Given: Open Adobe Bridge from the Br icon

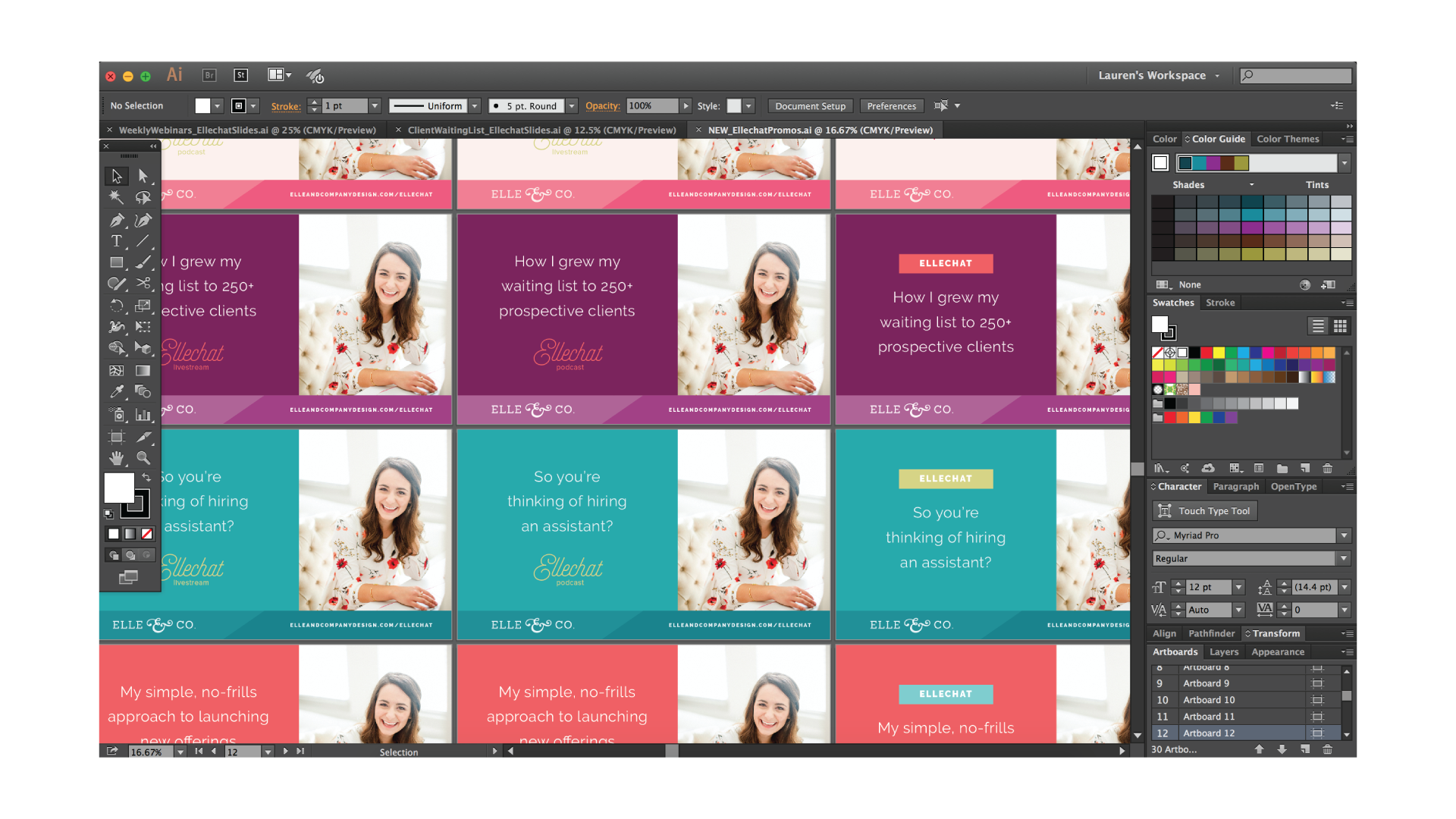Looking at the screenshot, I should (209, 75).
